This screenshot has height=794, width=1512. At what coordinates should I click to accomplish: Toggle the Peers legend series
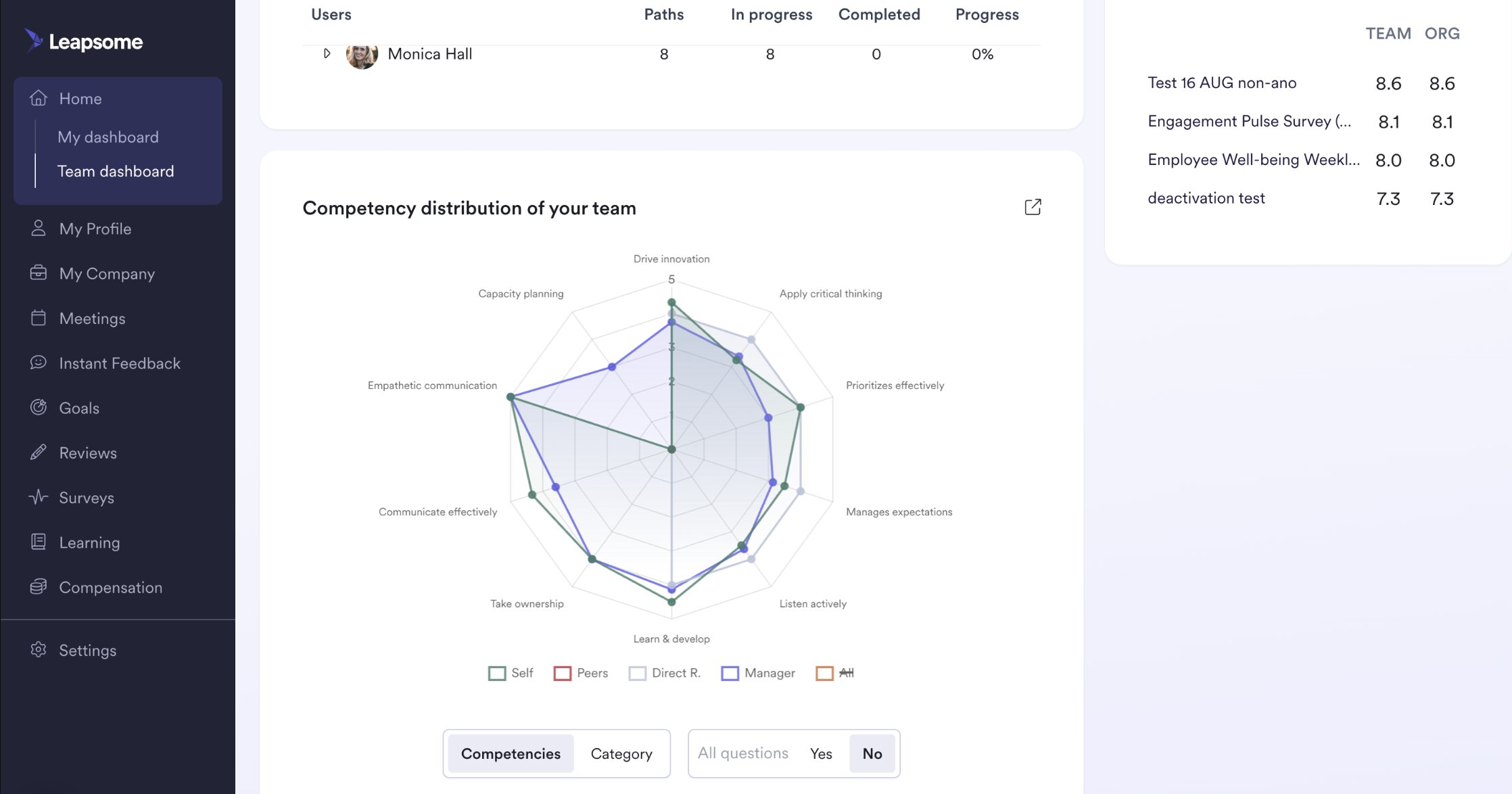pyautogui.click(x=581, y=673)
